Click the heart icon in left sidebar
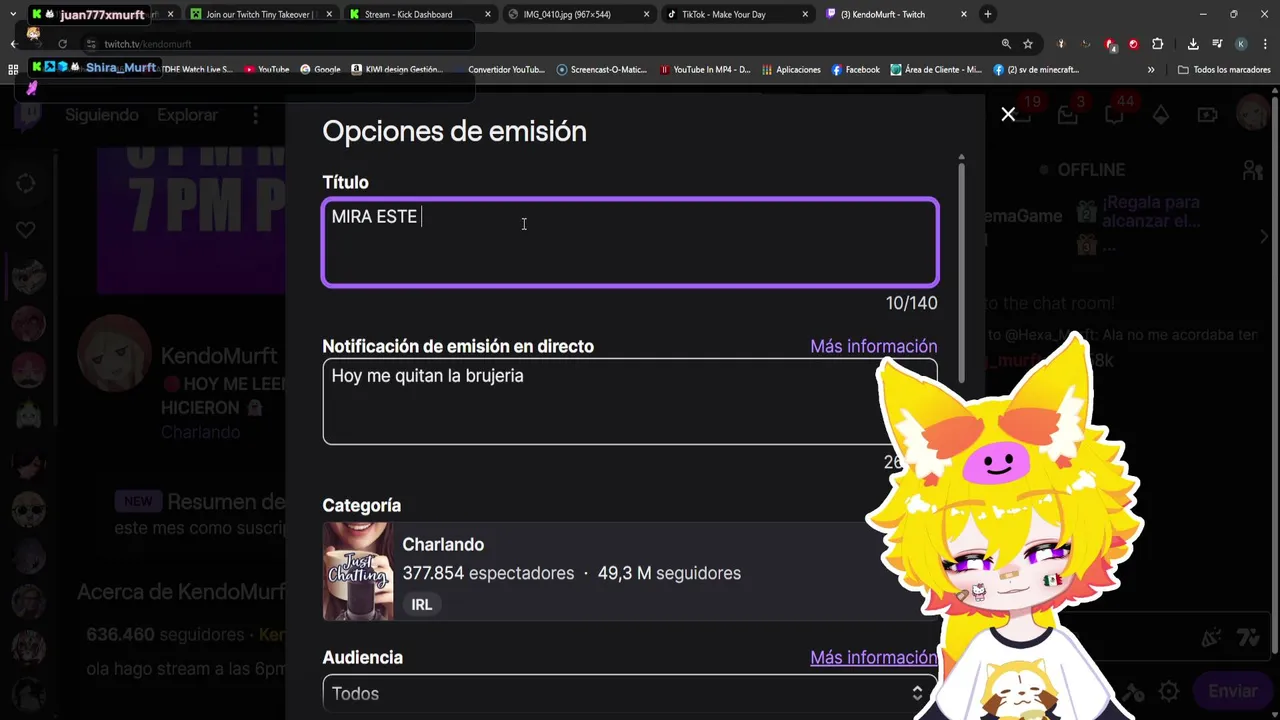1280x720 pixels. click(x=26, y=229)
